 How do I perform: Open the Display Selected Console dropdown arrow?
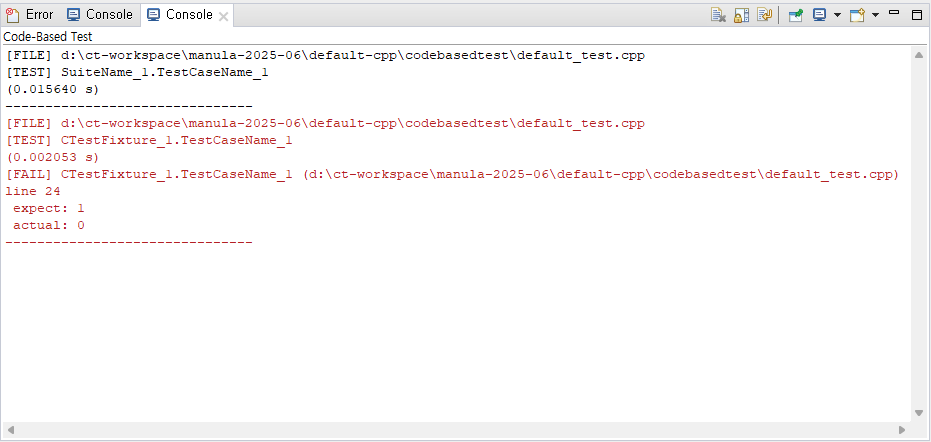pos(837,15)
